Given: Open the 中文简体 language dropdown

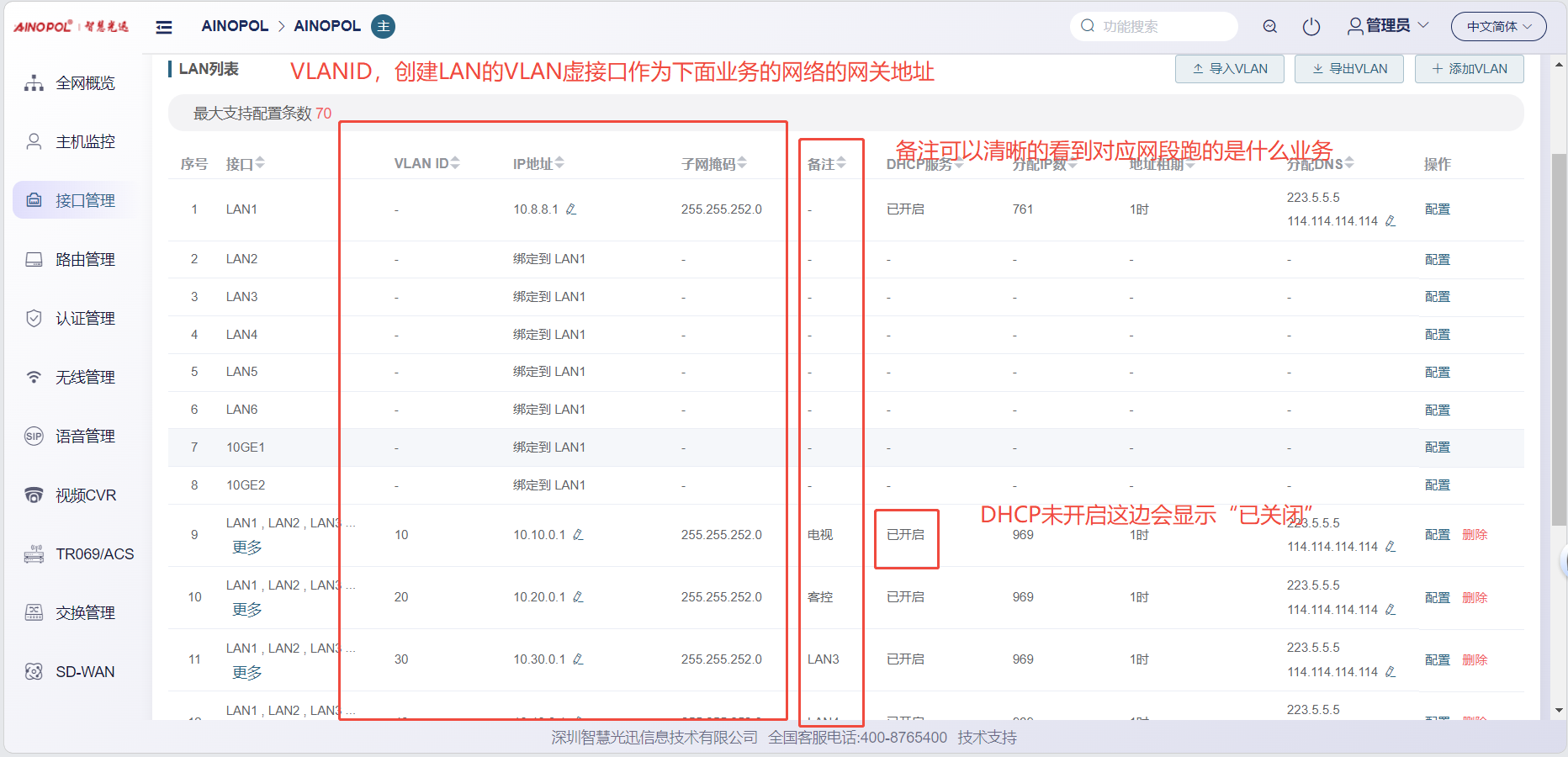Looking at the screenshot, I should click(1498, 27).
